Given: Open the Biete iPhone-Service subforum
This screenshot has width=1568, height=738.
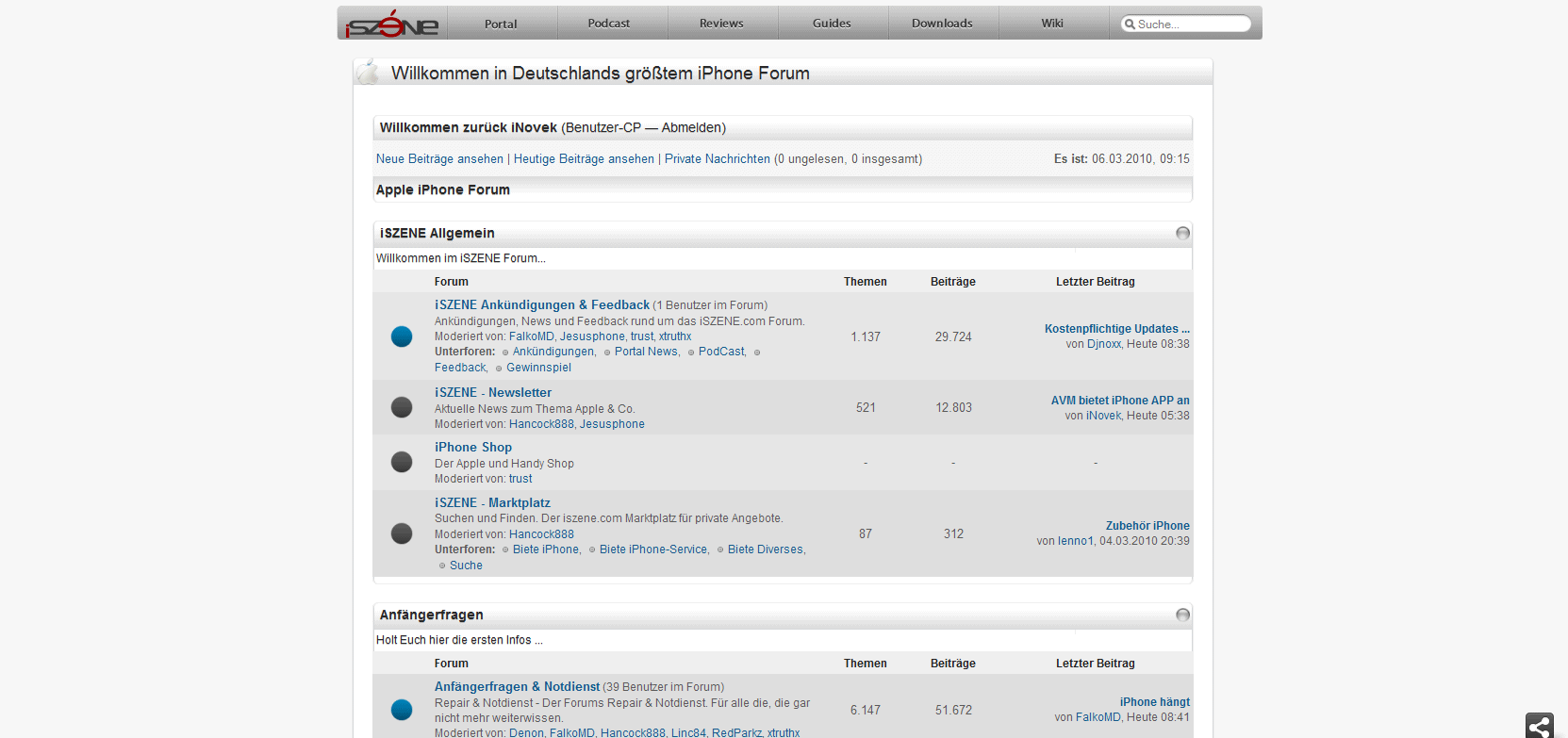Looking at the screenshot, I should click(x=653, y=549).
